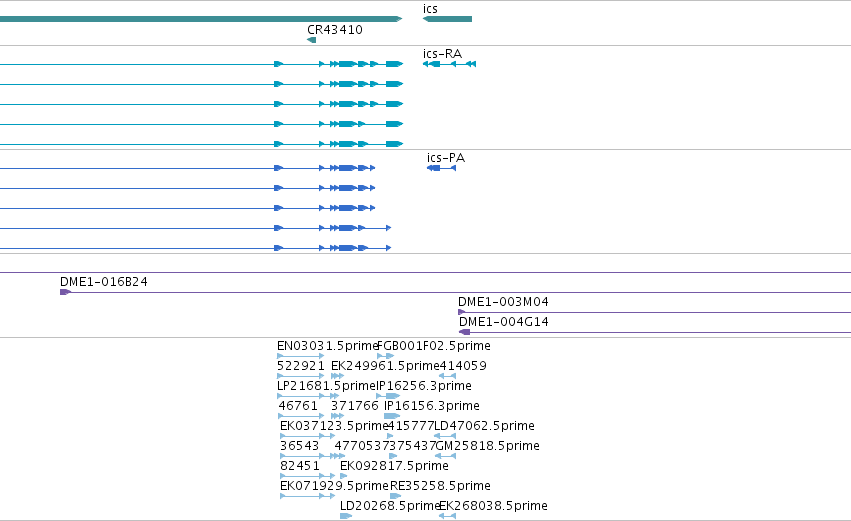Viewport: 851px width, 521px height.
Task: Open the IP16156.3prime EST label
Action: pyautogui.click(x=432, y=406)
